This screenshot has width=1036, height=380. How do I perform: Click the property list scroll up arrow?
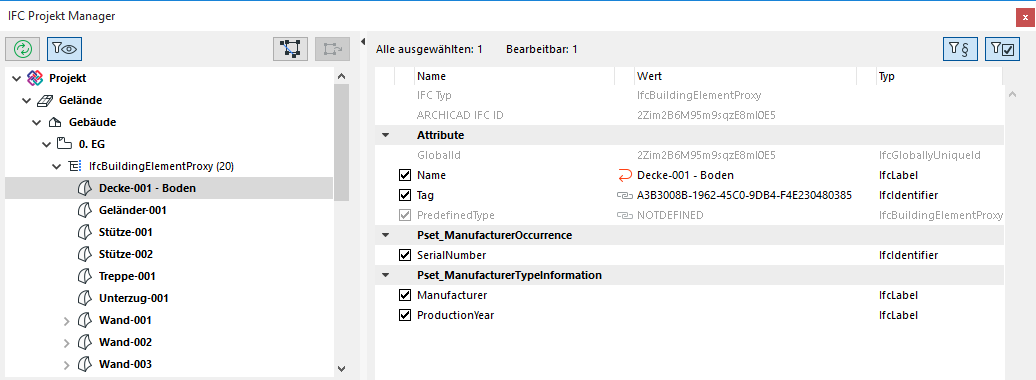point(1012,95)
